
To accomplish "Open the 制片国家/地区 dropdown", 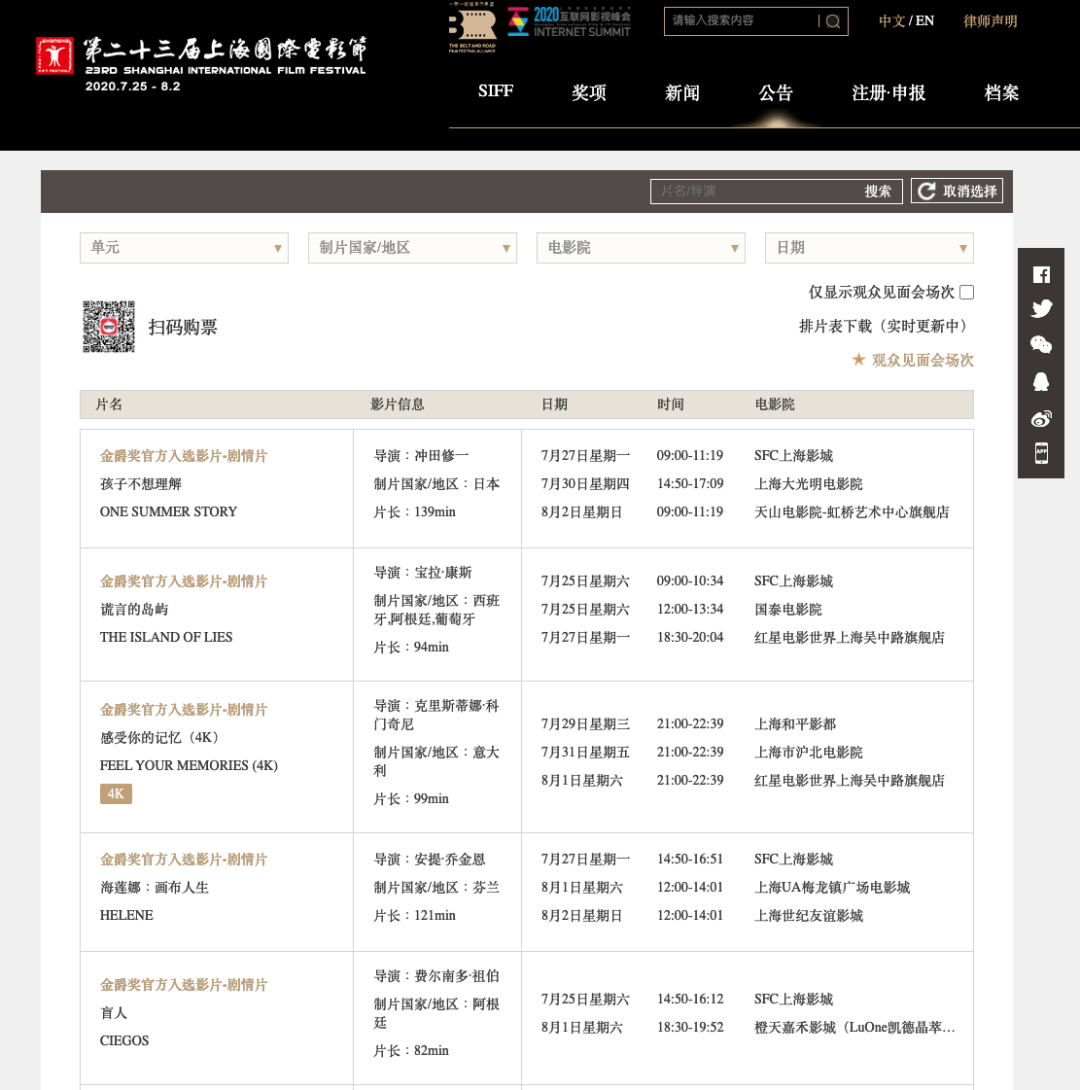I will click(x=412, y=247).
